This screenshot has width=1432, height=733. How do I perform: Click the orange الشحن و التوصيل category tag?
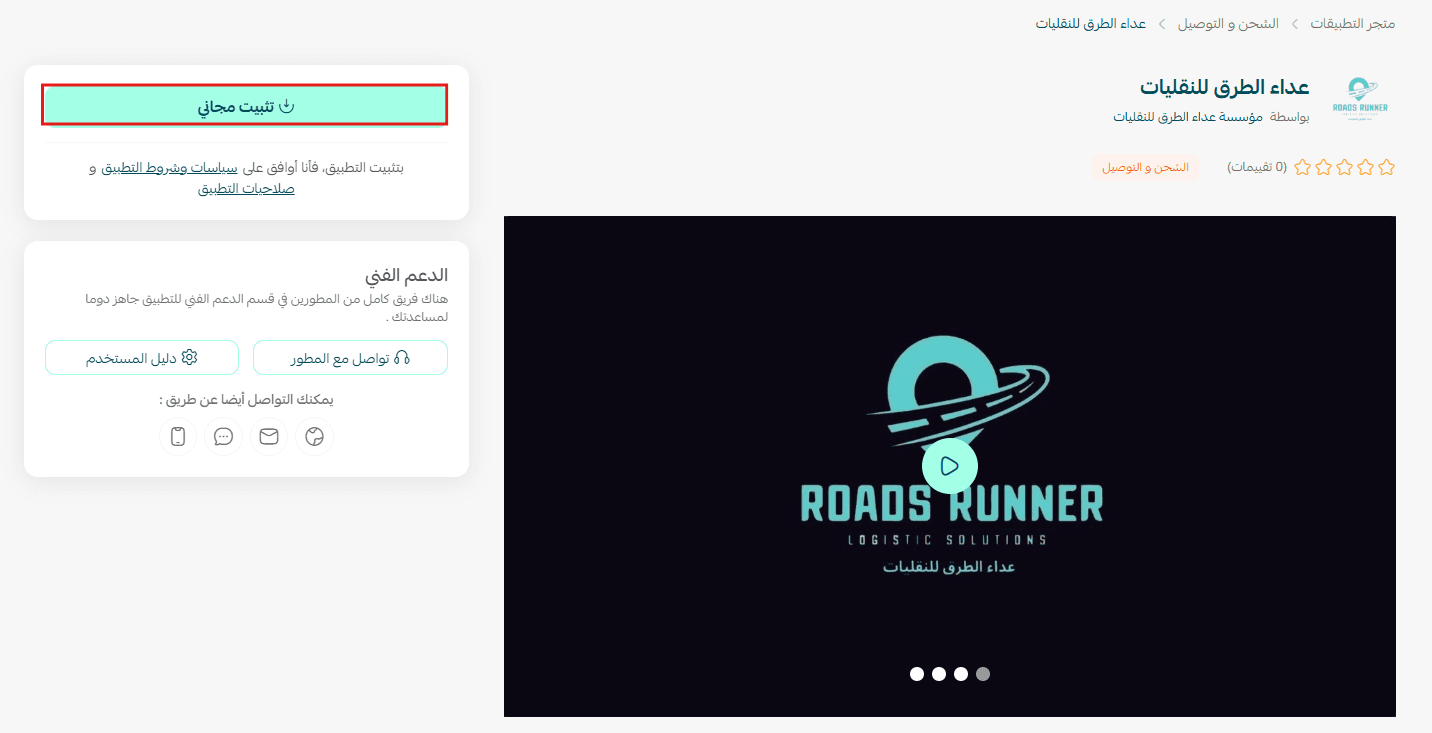(x=1145, y=167)
